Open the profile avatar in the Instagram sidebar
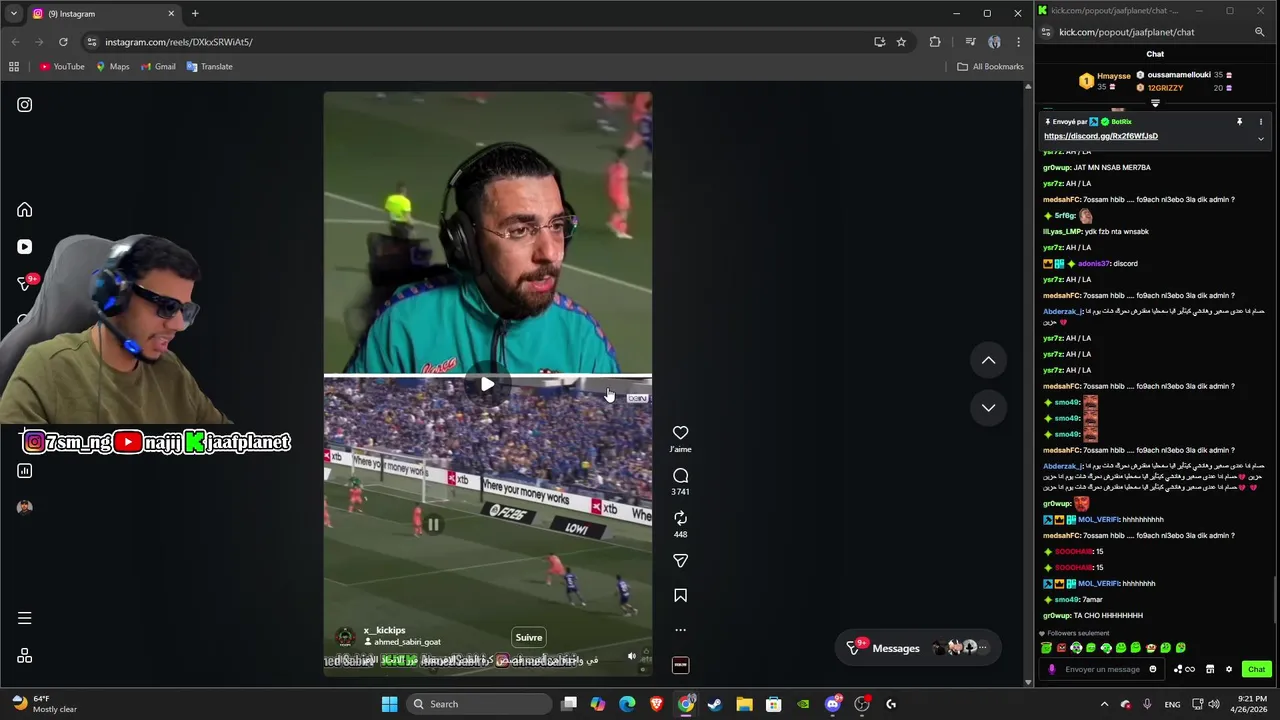The width and height of the screenshot is (1280, 720). click(24, 508)
